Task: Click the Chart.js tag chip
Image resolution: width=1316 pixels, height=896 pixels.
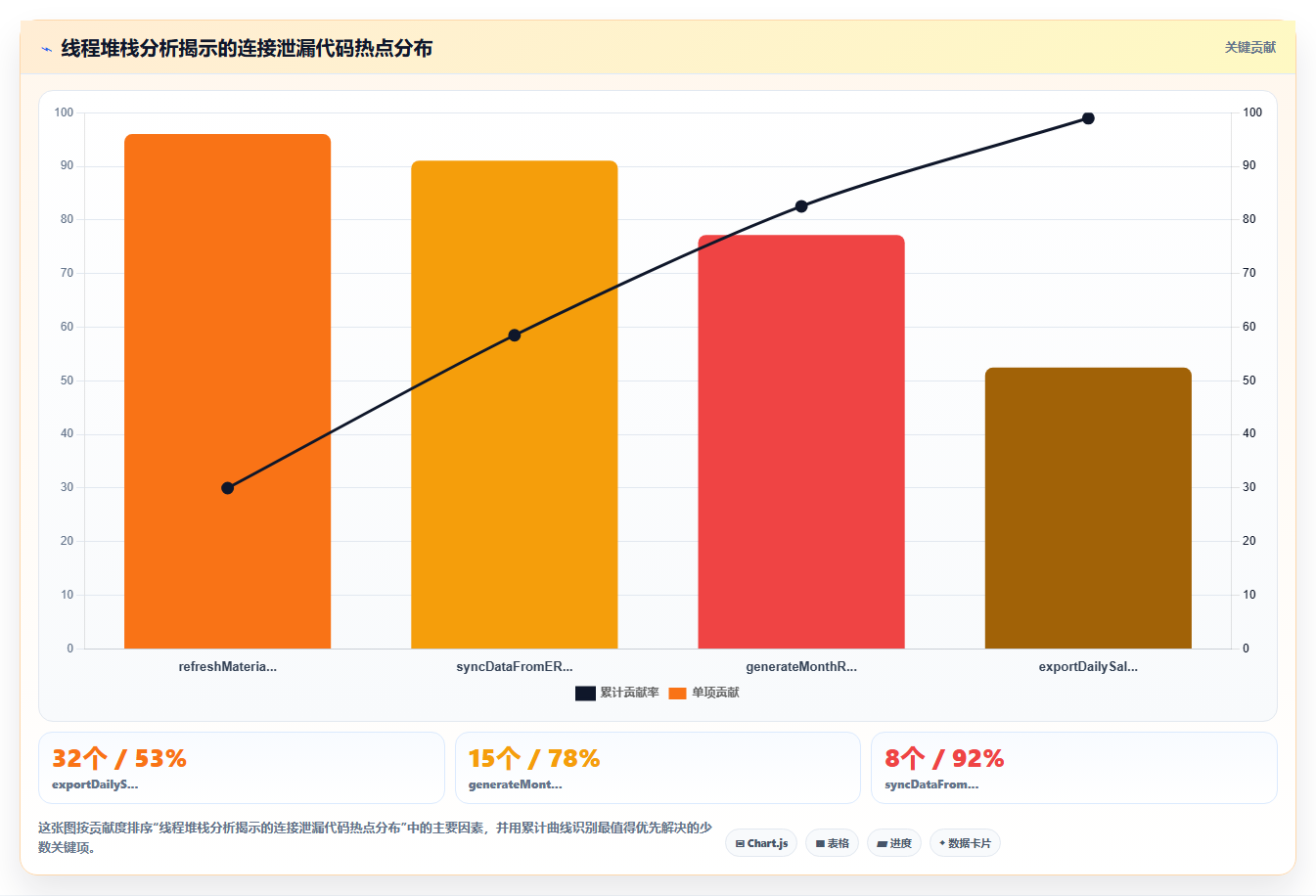Action: coord(761,843)
